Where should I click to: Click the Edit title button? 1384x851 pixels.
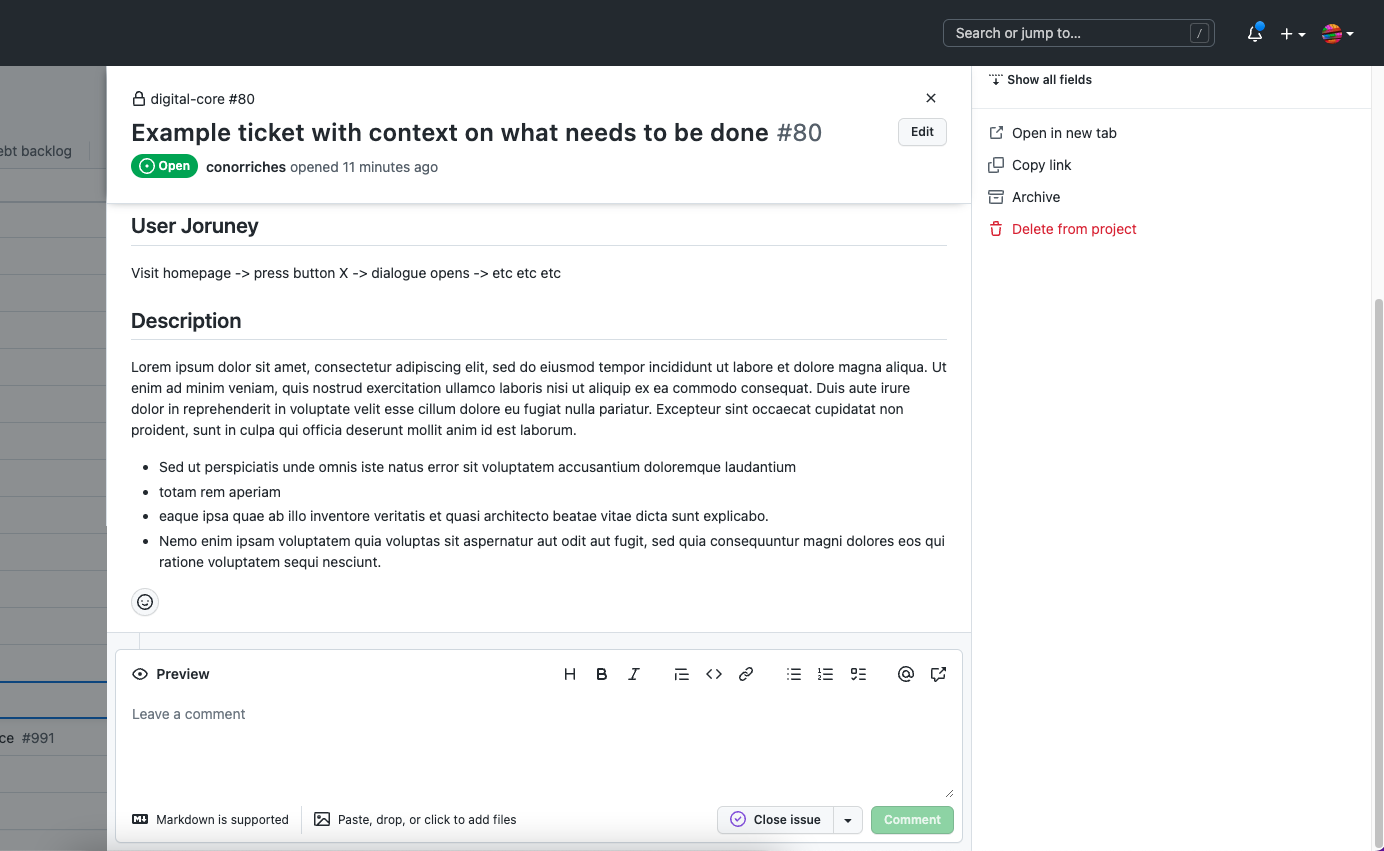coord(922,132)
